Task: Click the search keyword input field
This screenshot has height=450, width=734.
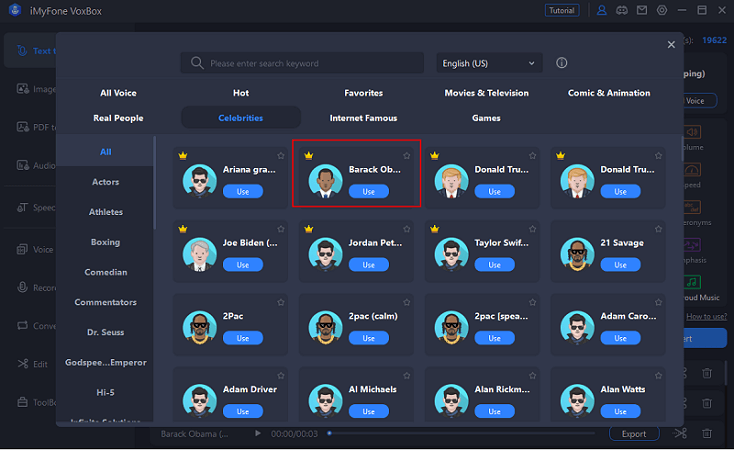Action: point(302,63)
